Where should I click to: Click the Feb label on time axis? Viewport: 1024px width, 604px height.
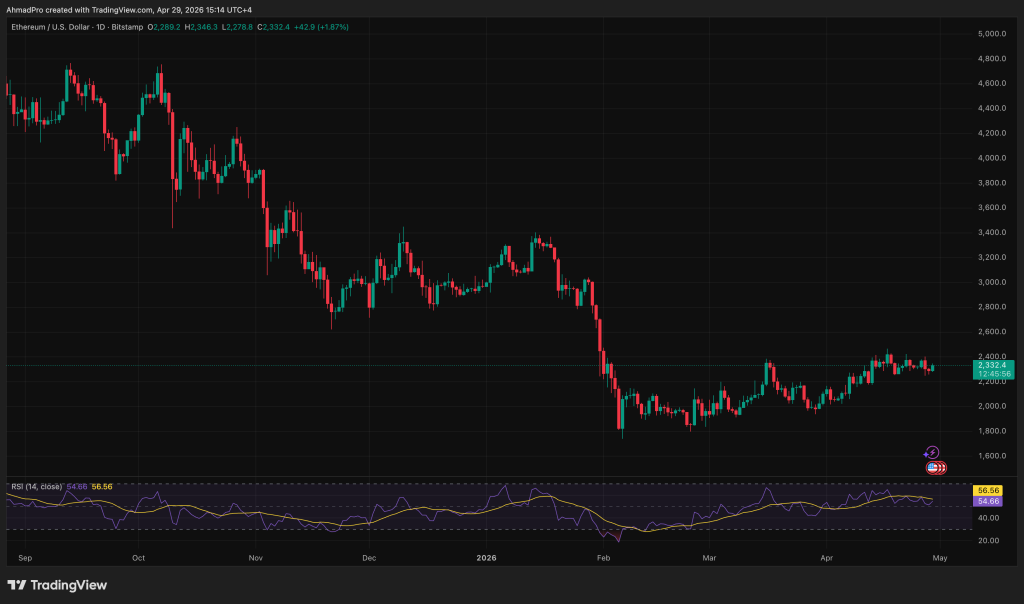point(603,555)
